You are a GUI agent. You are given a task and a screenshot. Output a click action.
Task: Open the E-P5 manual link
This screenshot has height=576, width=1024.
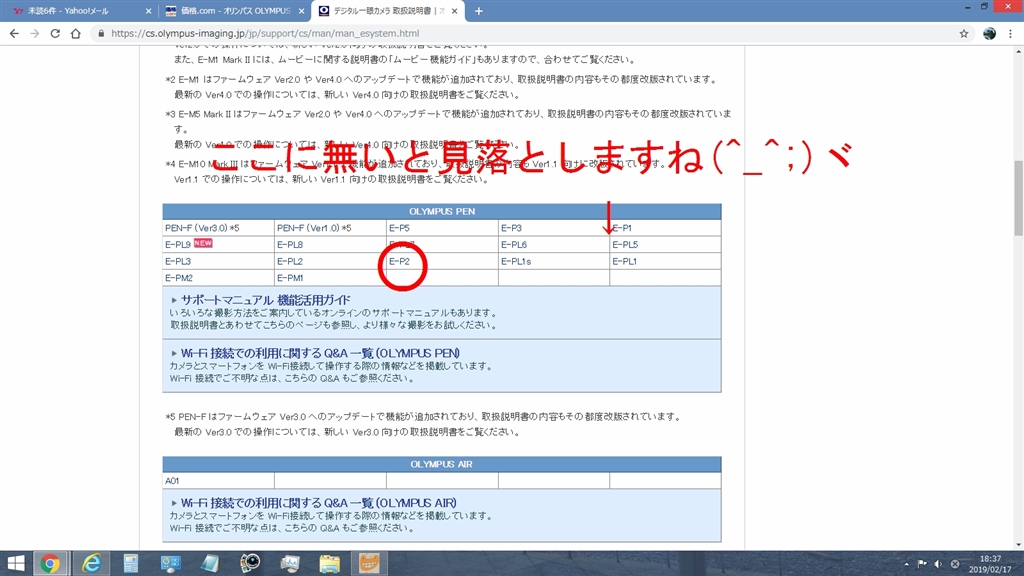399,228
